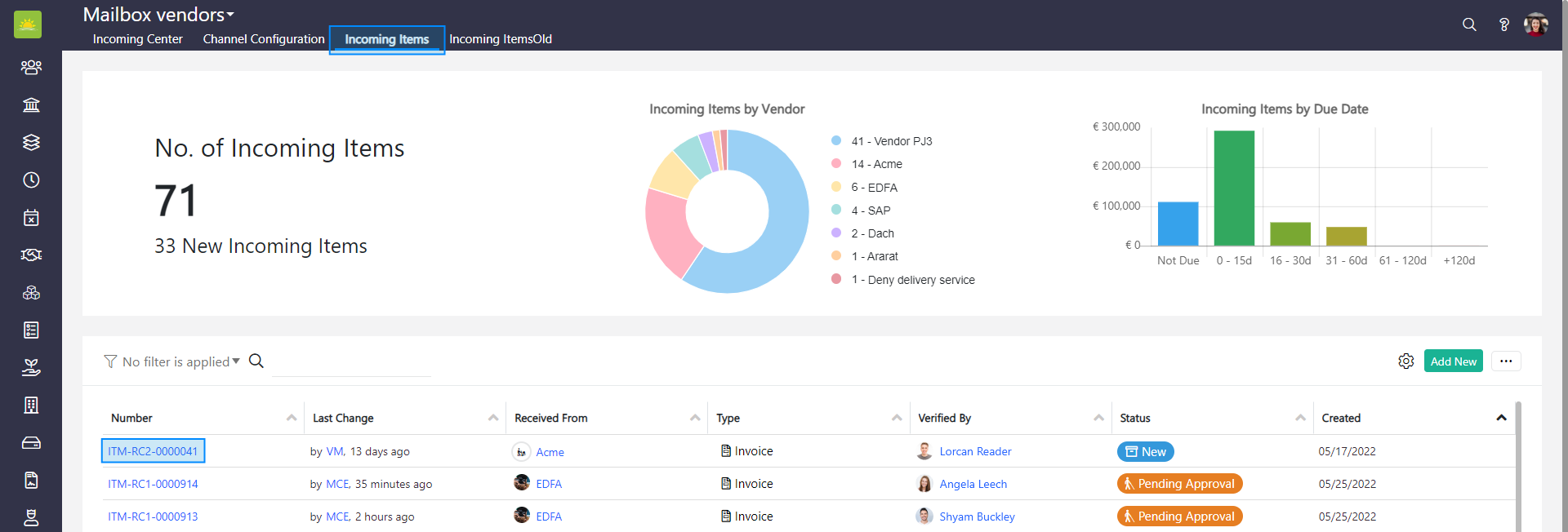This screenshot has height=532, width=1568.
Task: Open the Channel Configuration tab
Action: tap(264, 39)
